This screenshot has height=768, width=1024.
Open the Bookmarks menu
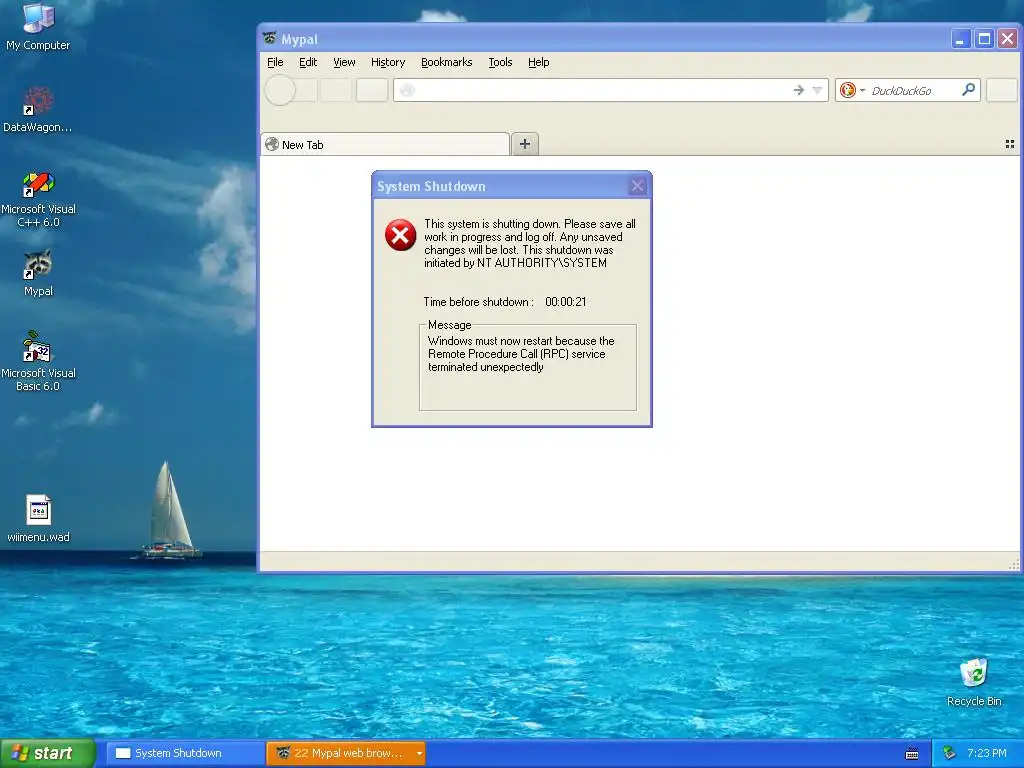(x=447, y=62)
